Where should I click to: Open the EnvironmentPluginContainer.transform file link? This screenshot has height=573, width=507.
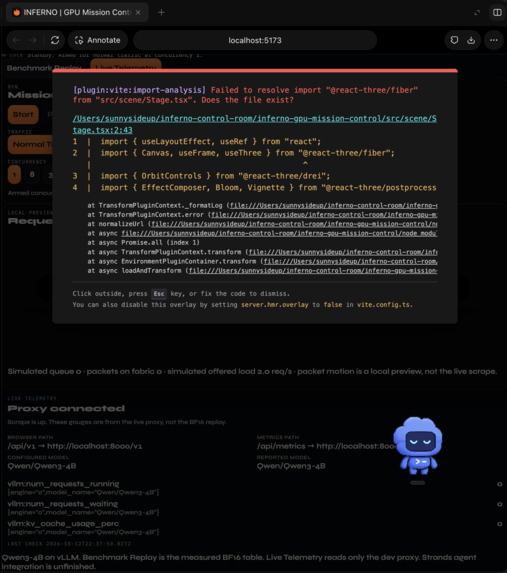pyautogui.click(x=351, y=261)
